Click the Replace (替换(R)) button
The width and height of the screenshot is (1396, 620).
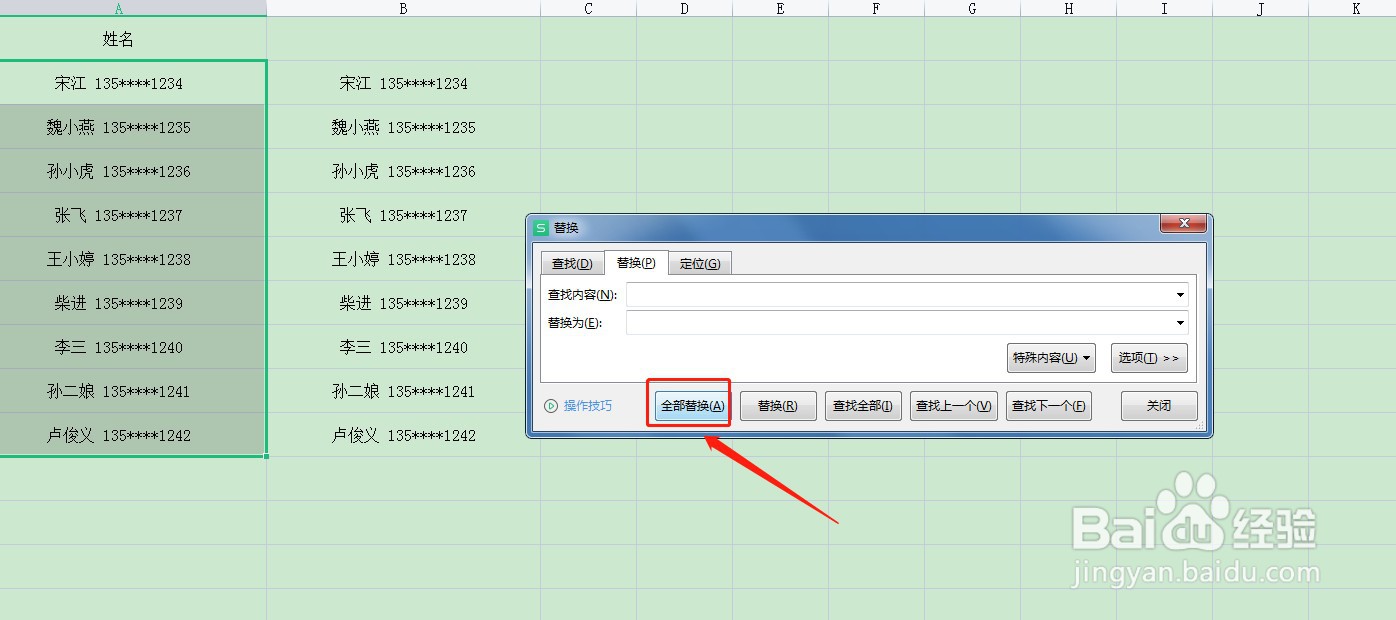[x=778, y=406]
